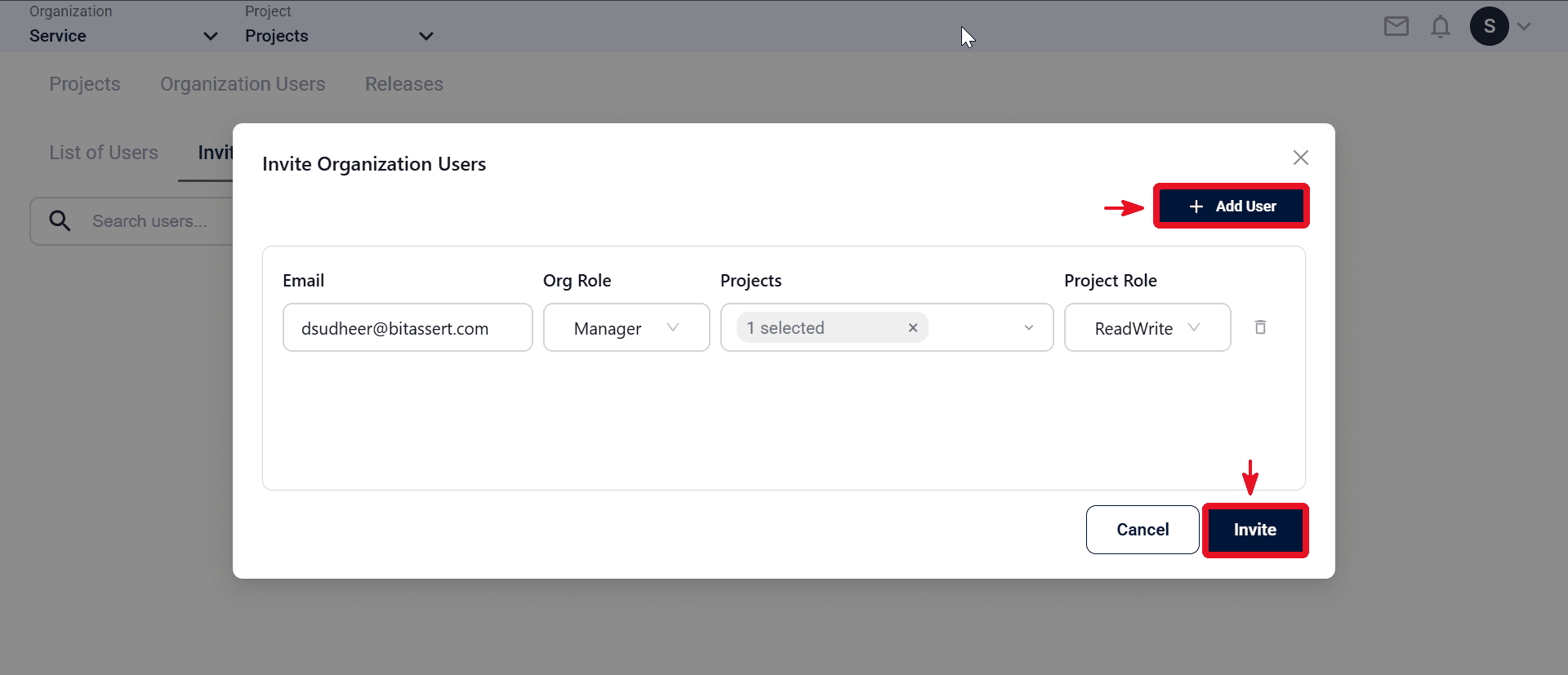This screenshot has width=1568, height=675.
Task: Click the Org Role column label
Action: pyautogui.click(x=577, y=281)
